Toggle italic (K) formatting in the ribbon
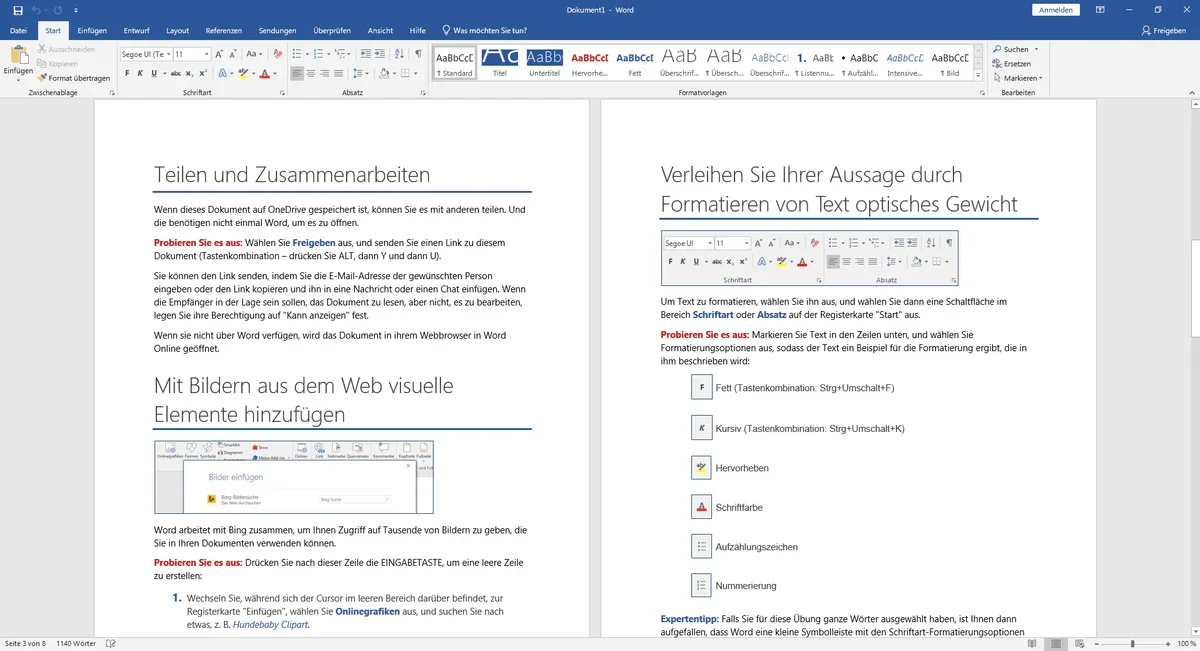Image resolution: width=1200 pixels, height=651 pixels. [x=140, y=73]
